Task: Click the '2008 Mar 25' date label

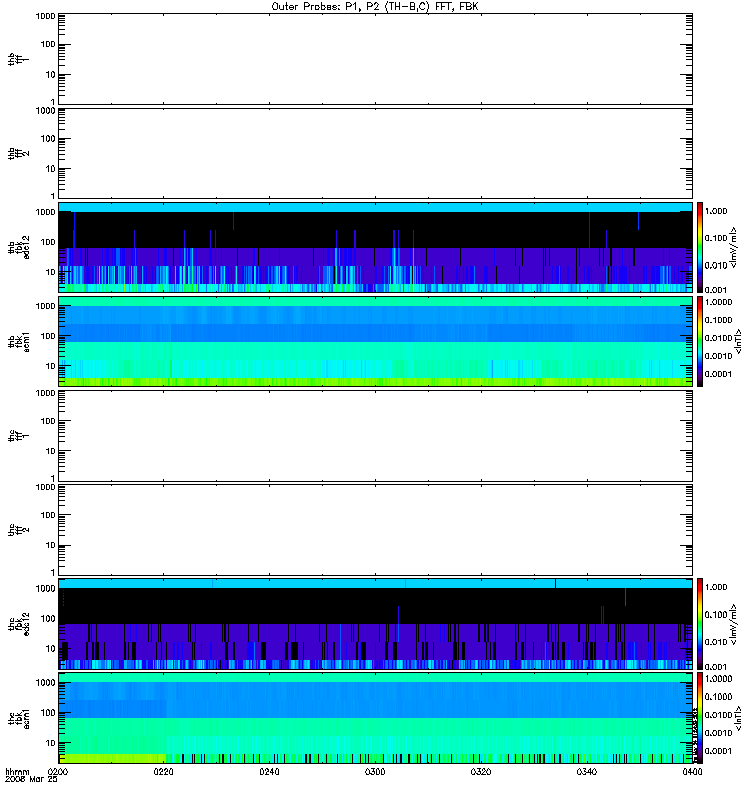Action: [x=31, y=780]
